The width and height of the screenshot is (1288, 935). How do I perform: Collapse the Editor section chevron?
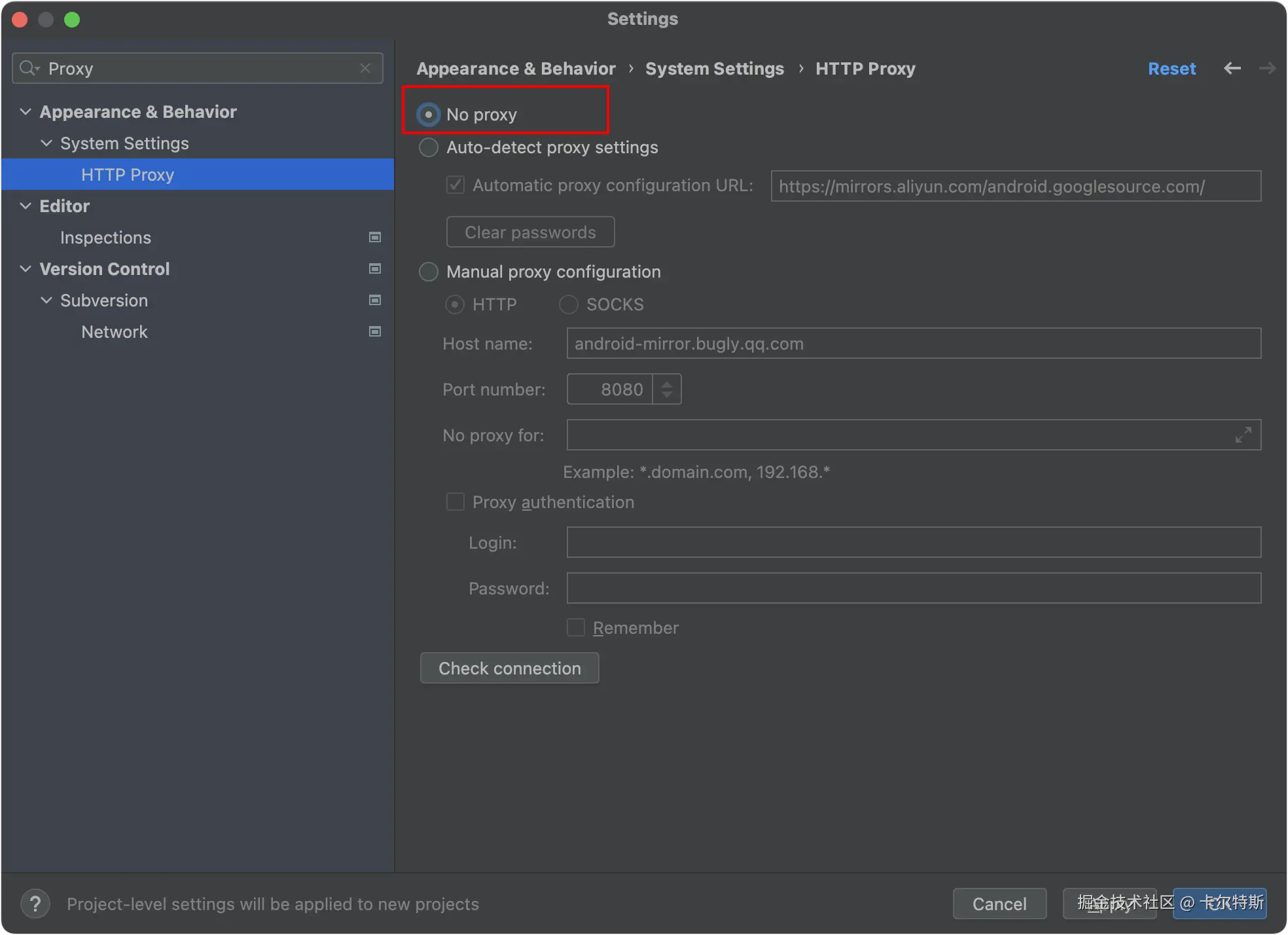tap(26, 206)
